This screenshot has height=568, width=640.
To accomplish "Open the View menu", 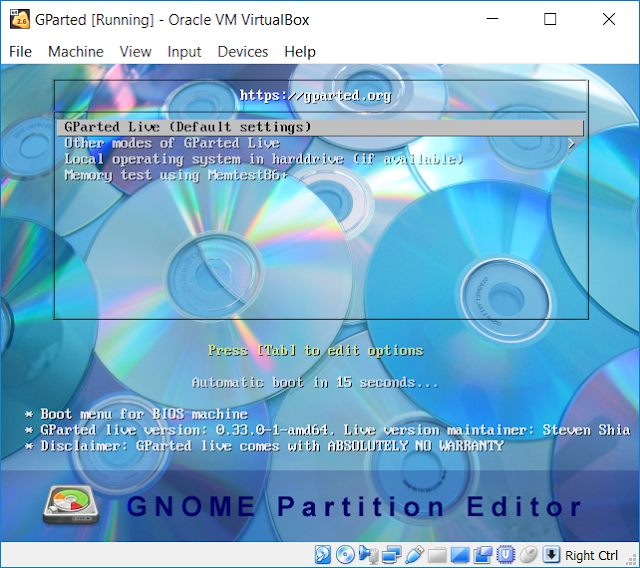I will click(x=136, y=52).
